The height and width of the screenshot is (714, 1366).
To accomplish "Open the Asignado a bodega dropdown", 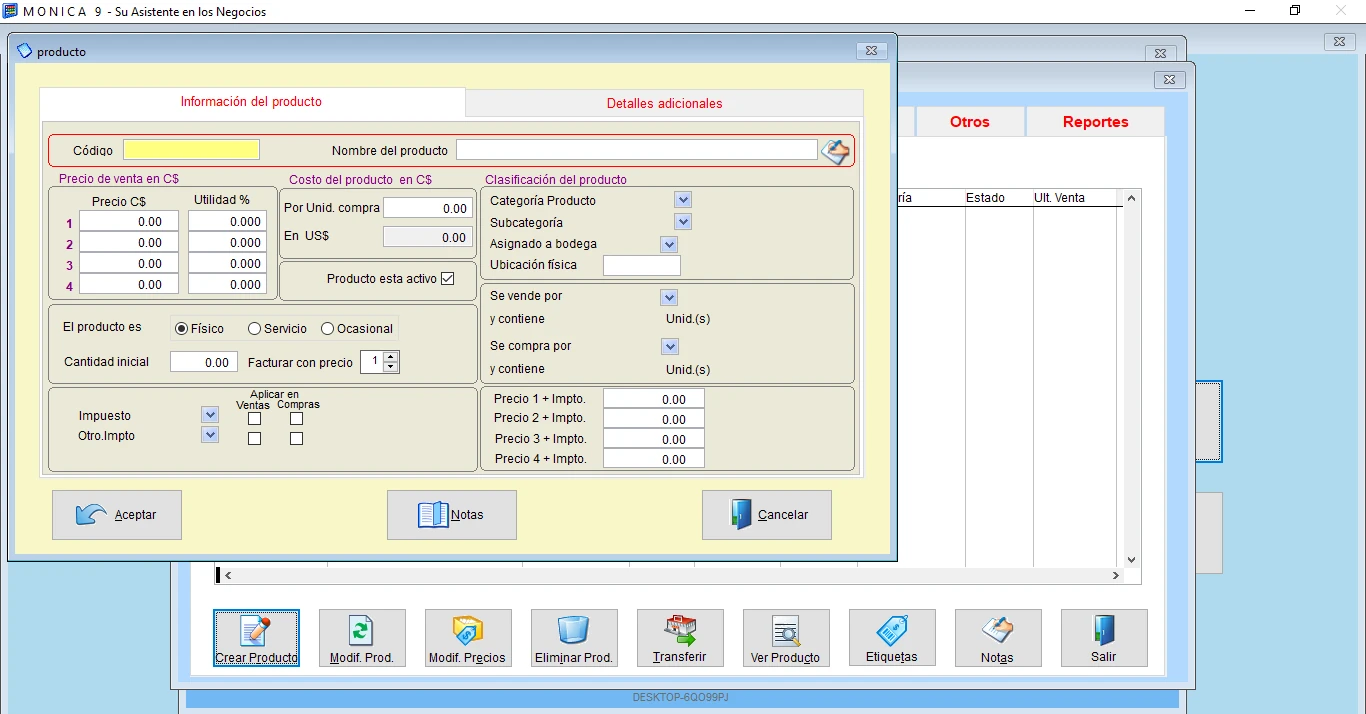I will [x=667, y=243].
